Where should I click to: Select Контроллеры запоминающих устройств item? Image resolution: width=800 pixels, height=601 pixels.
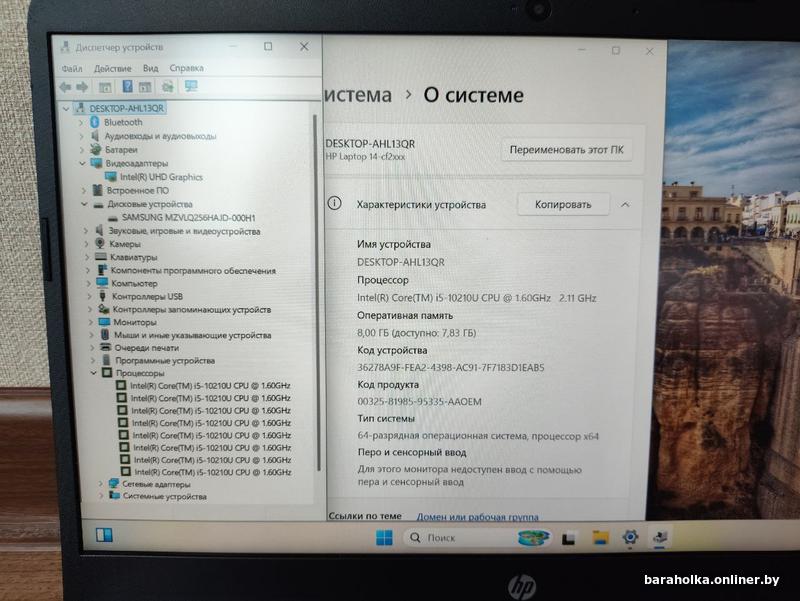192,309
